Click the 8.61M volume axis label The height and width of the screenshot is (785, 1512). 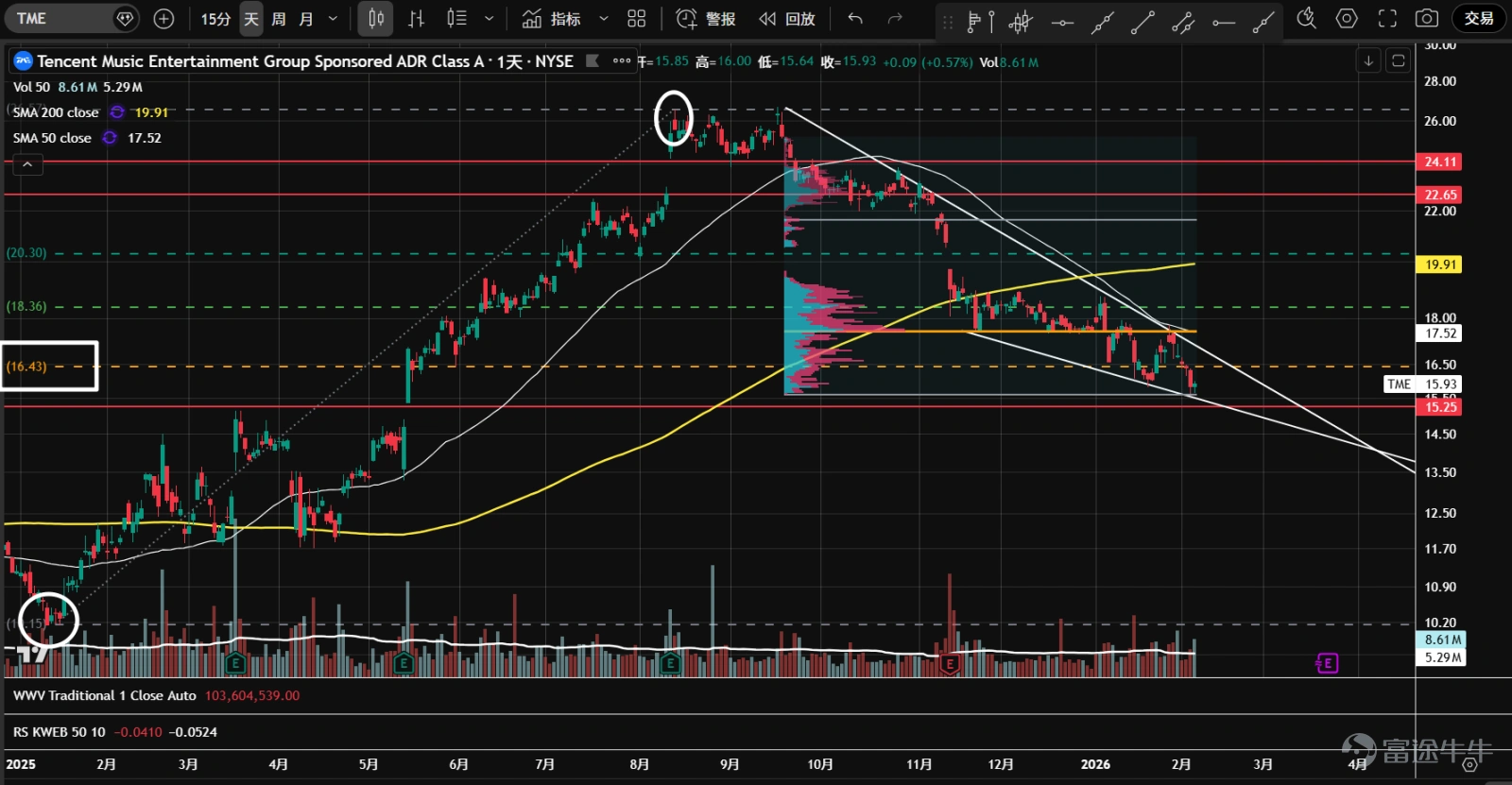(1441, 640)
